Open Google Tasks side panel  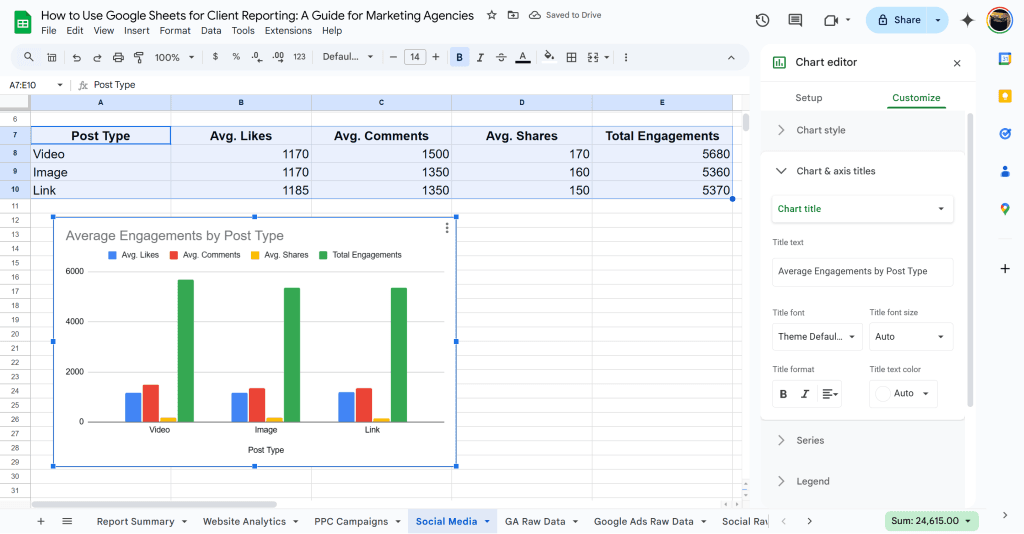click(1005, 134)
